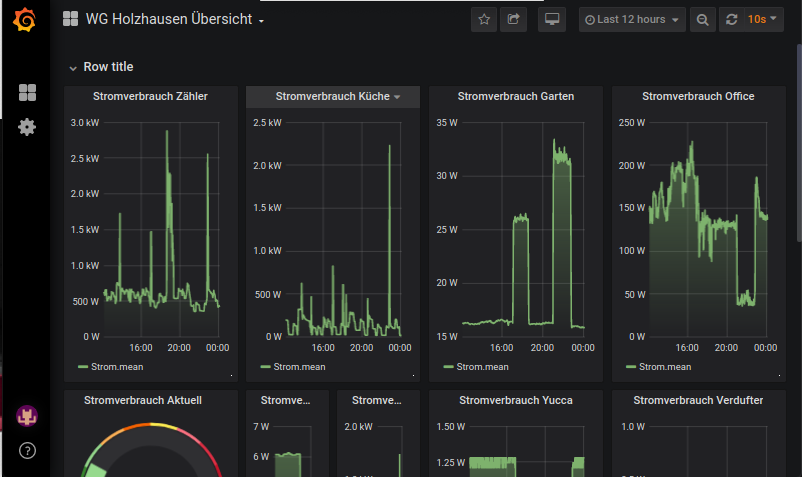The width and height of the screenshot is (802, 477).
Task: Open the Last 12 hours time picker
Action: 632,19
